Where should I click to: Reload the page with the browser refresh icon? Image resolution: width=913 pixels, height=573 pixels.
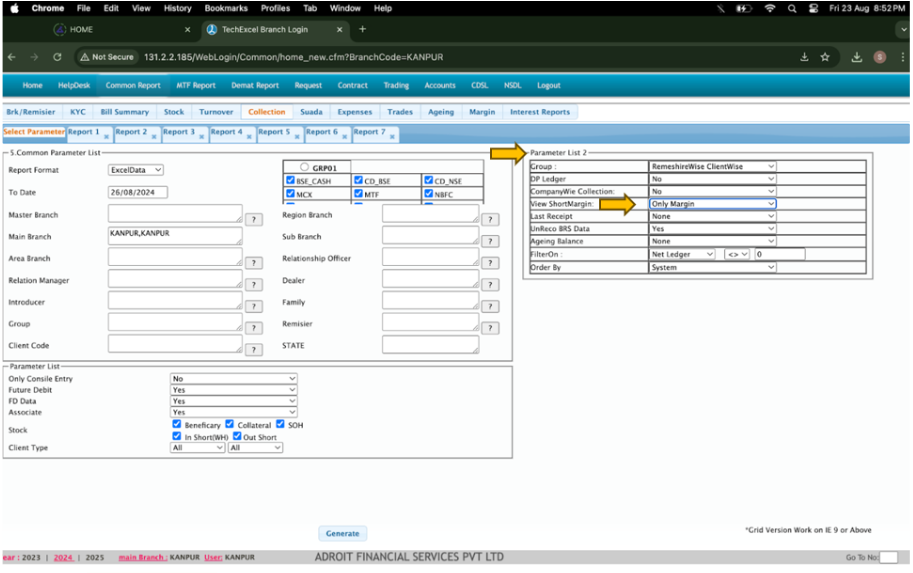pyautogui.click(x=57, y=57)
